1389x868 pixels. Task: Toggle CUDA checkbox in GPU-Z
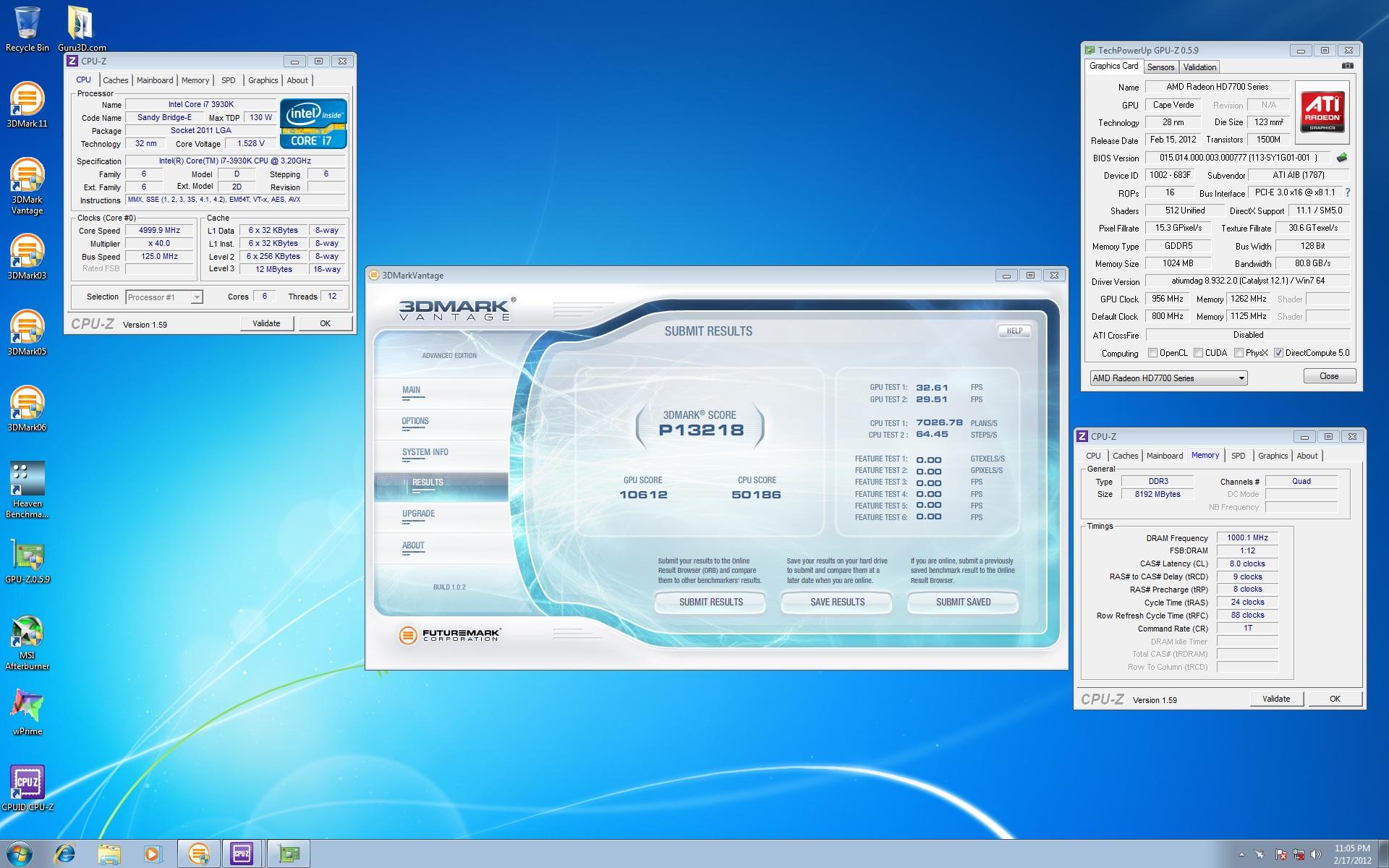point(1199,353)
